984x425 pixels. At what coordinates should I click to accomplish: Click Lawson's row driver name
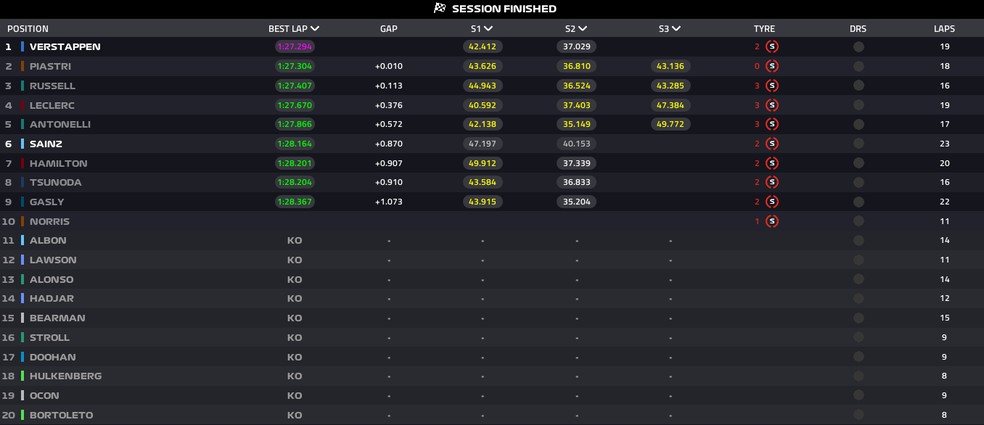tap(53, 260)
